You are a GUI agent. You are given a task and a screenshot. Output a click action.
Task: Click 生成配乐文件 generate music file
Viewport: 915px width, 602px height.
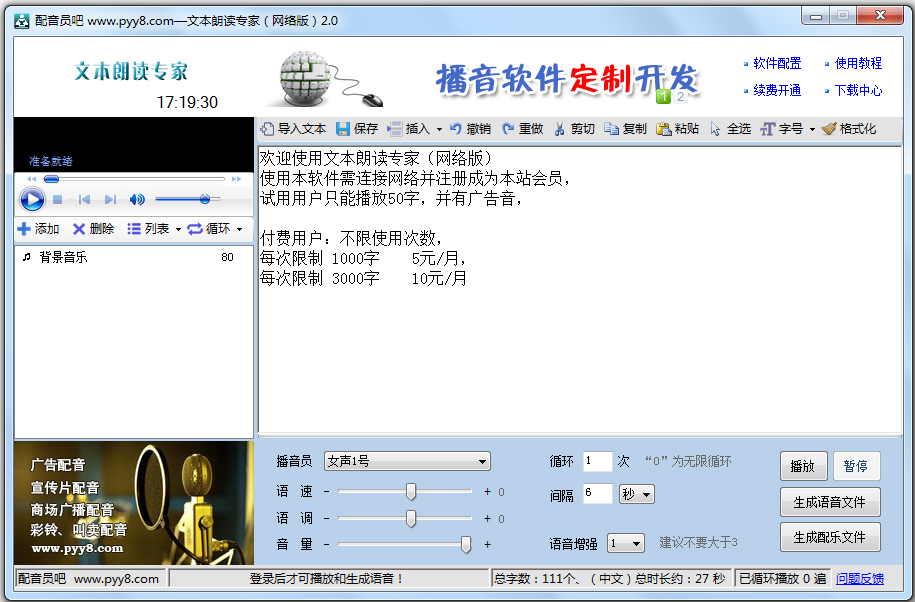(830, 537)
